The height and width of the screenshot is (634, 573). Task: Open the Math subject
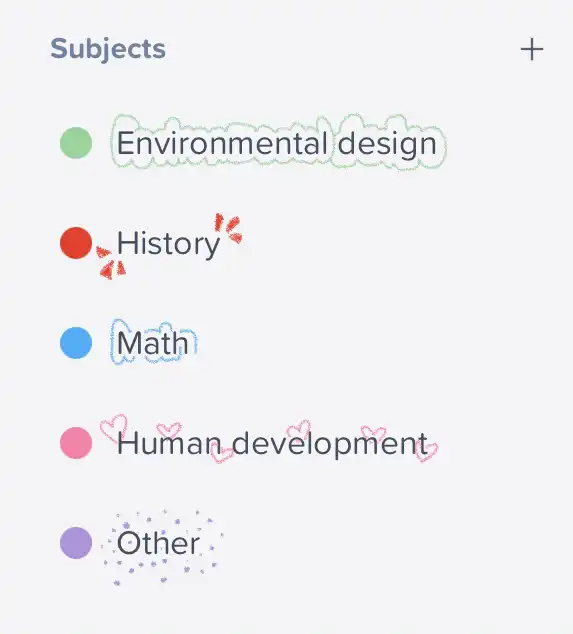(152, 343)
